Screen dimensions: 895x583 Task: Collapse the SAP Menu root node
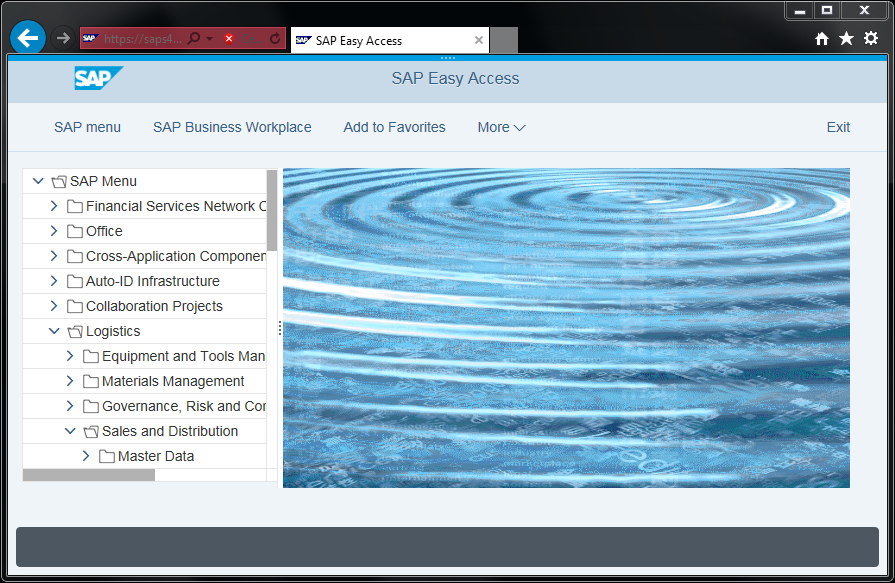click(x=38, y=181)
